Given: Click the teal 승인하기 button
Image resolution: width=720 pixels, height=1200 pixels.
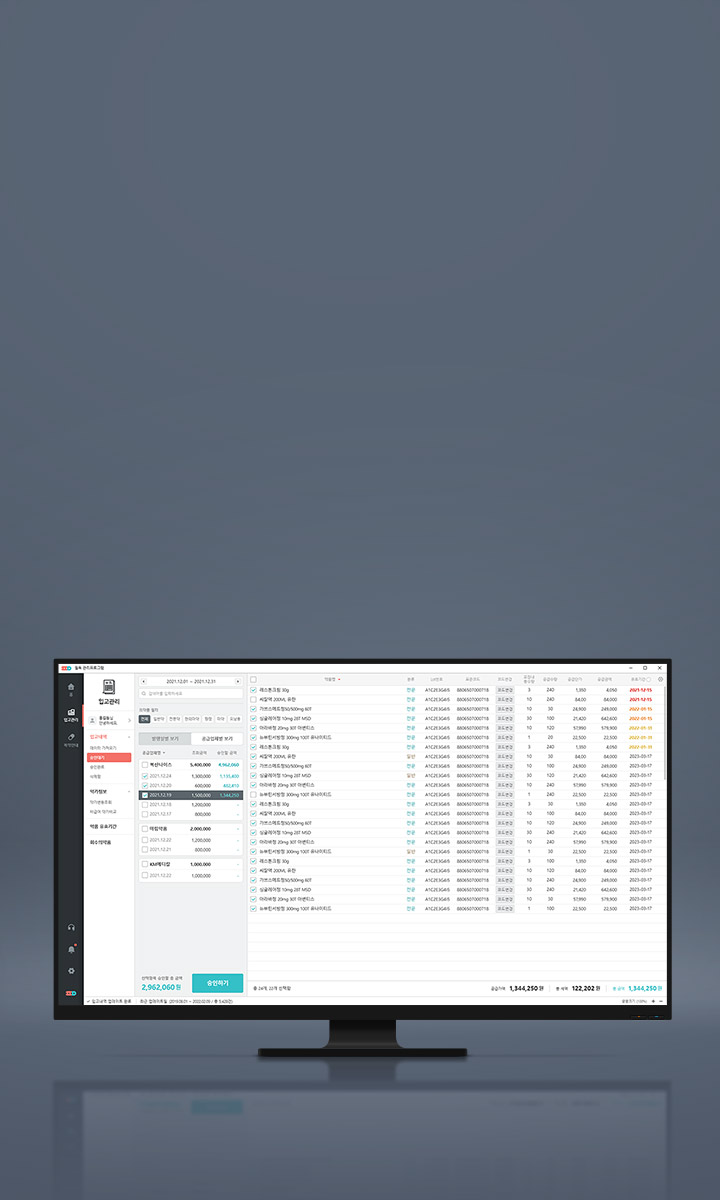Looking at the screenshot, I should 217,983.
